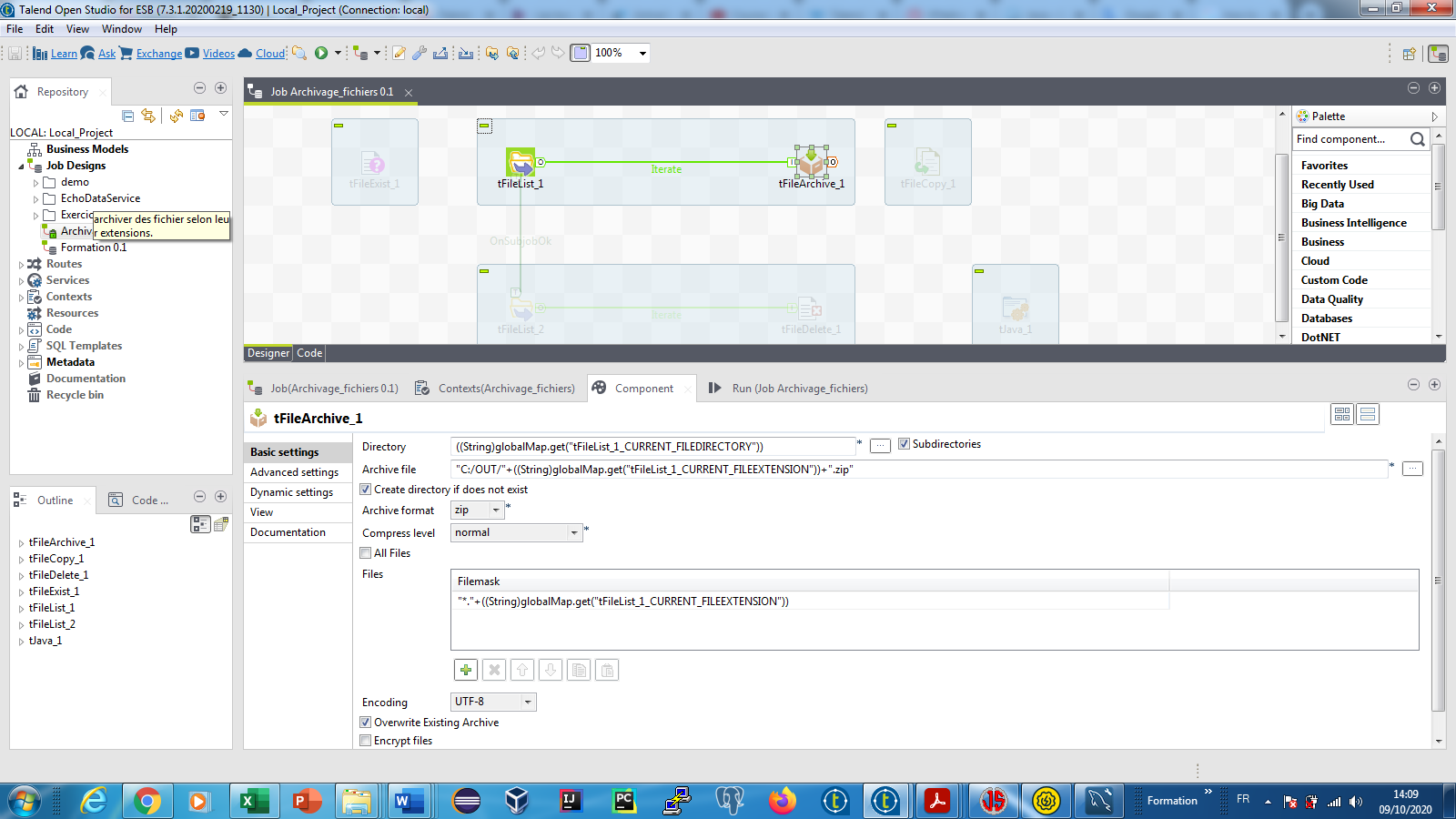Select the tFileList_1 component on canvas

click(521, 163)
